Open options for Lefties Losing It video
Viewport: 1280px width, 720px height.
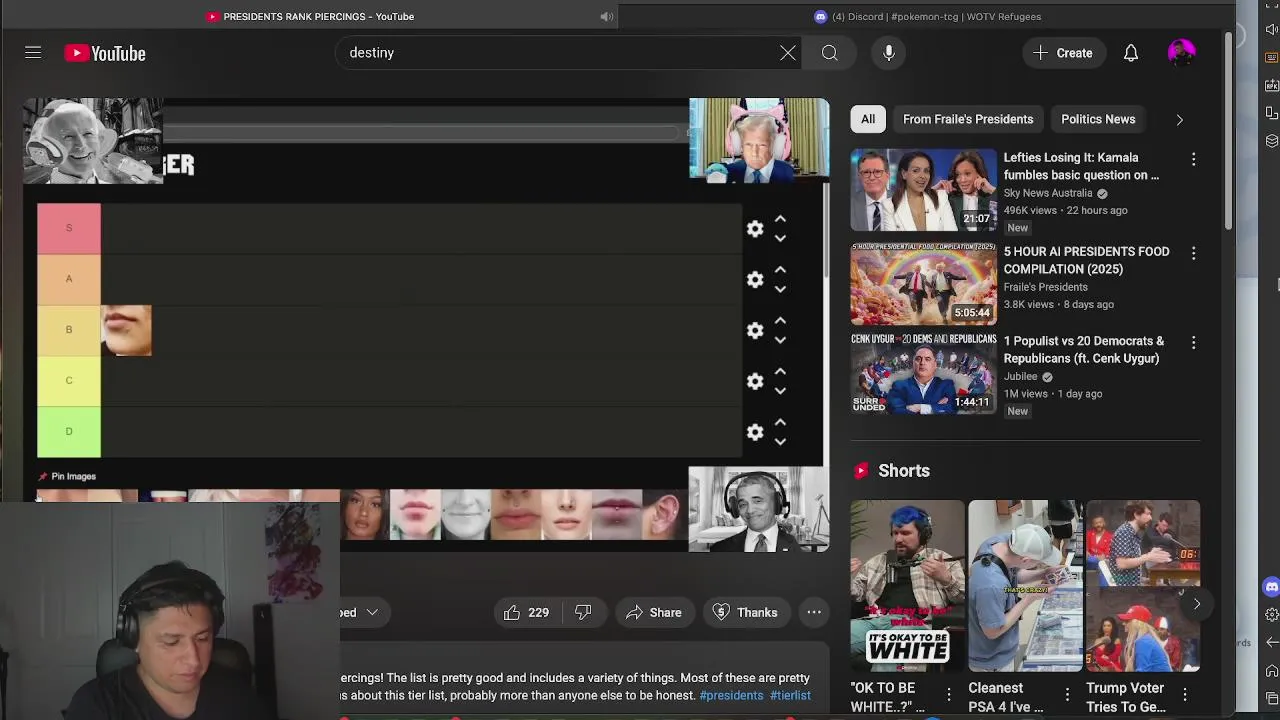[x=1193, y=160]
